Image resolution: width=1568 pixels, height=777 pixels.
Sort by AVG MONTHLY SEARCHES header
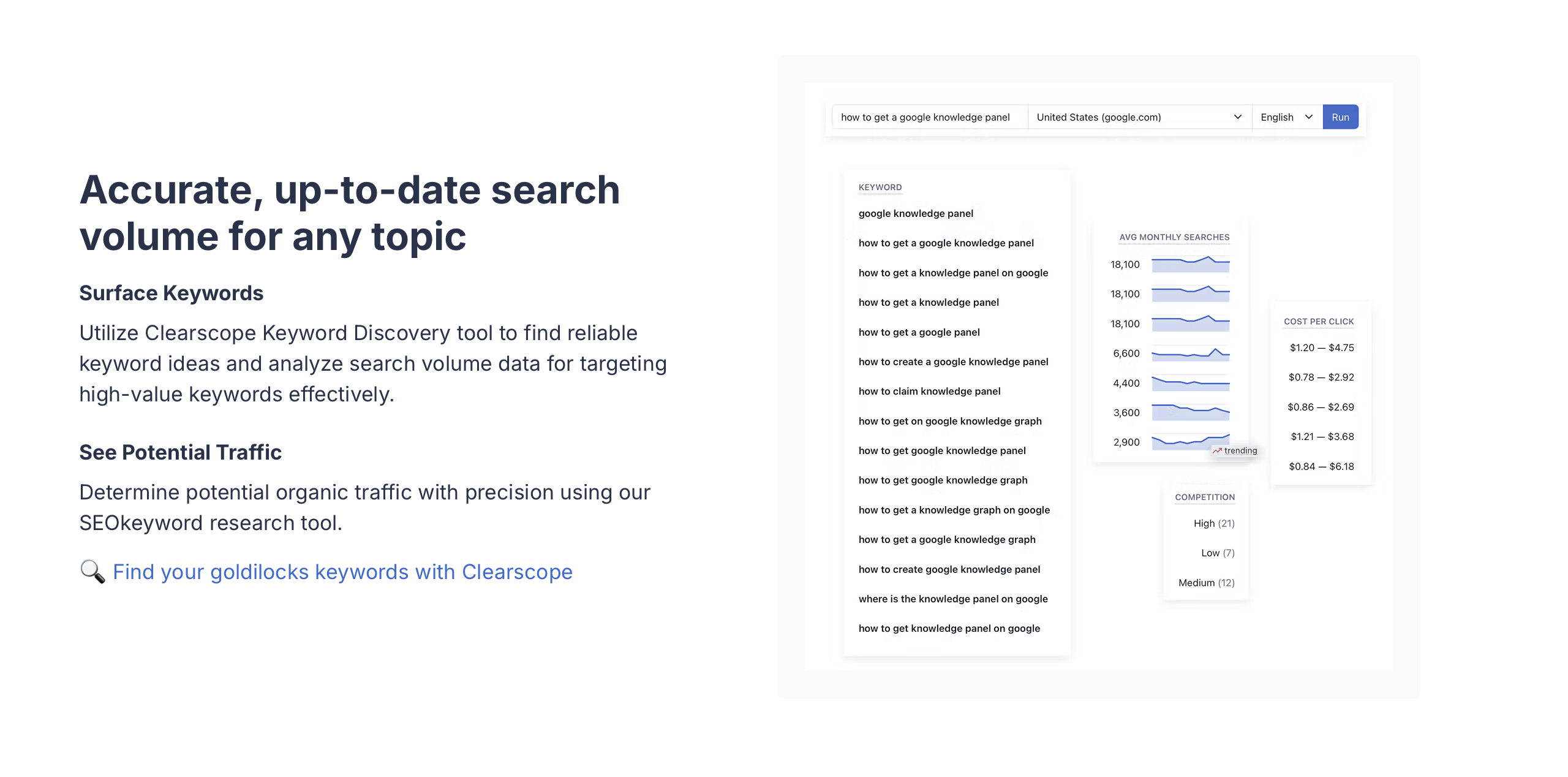(1174, 237)
